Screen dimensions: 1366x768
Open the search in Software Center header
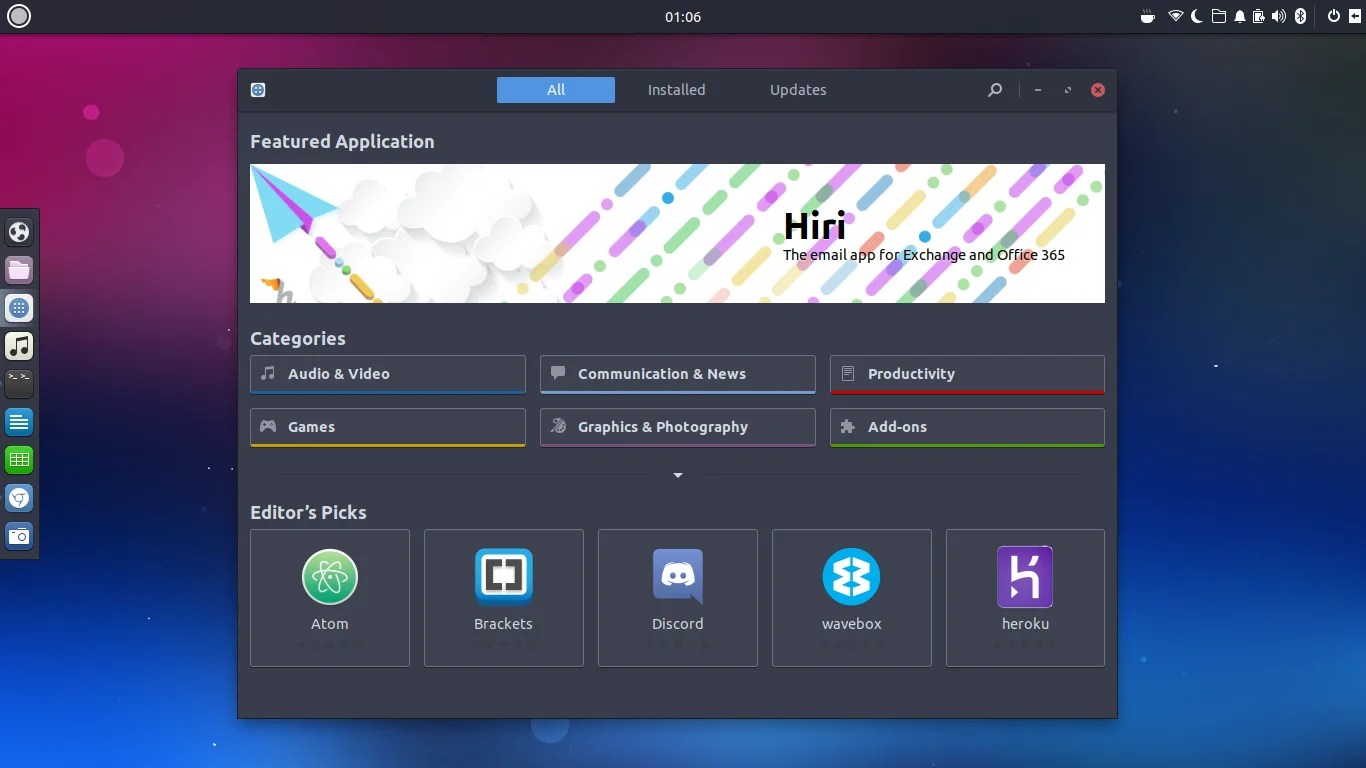(x=995, y=90)
